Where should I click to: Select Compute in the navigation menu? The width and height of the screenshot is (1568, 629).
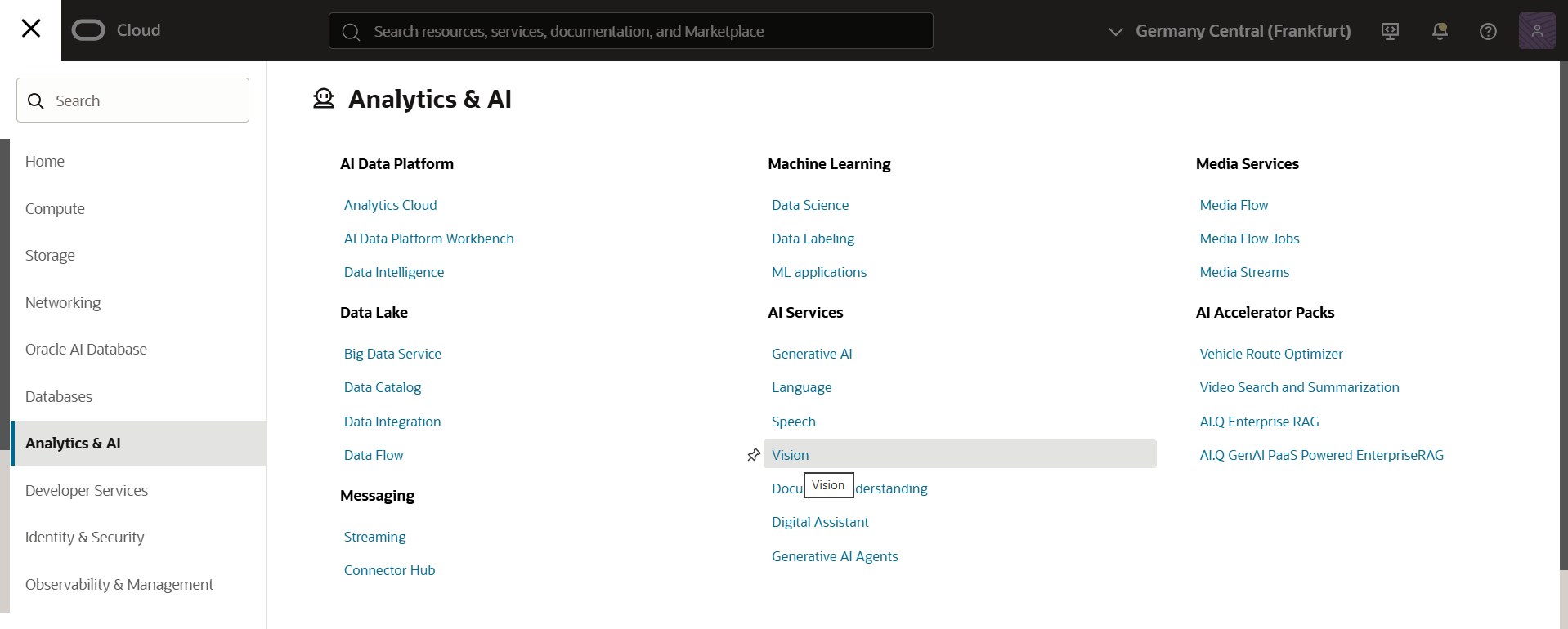(x=55, y=208)
